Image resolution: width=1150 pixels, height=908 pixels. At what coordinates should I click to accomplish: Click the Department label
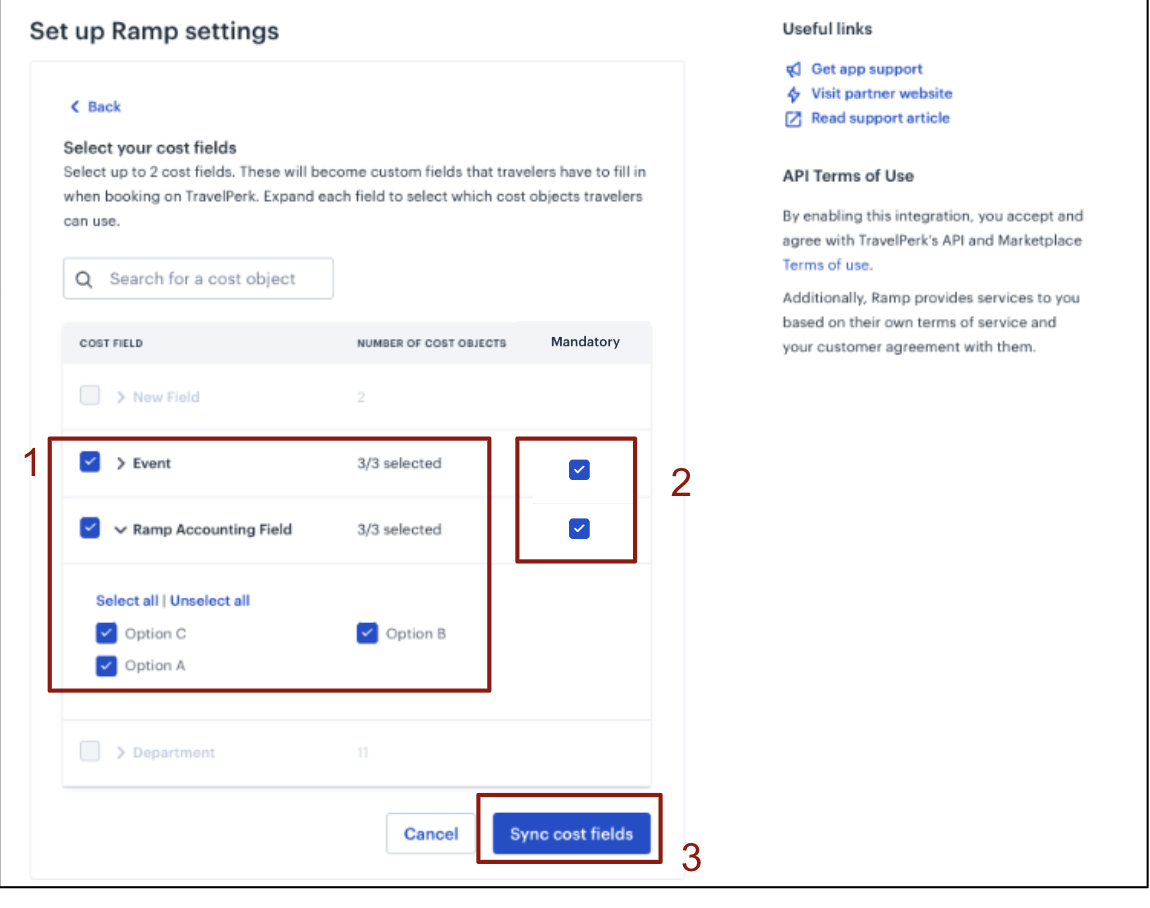174,753
